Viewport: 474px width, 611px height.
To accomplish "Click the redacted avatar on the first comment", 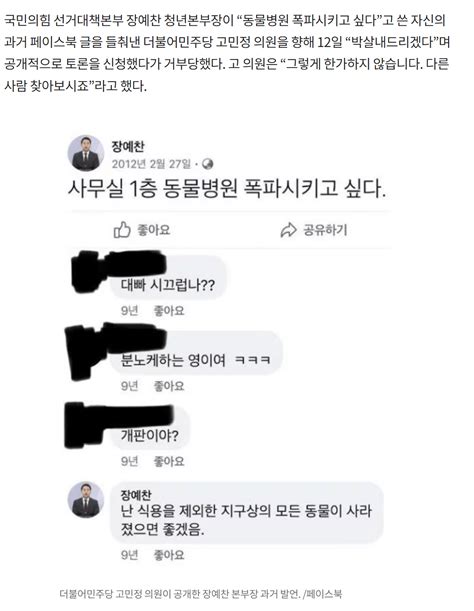I will 87,272.
